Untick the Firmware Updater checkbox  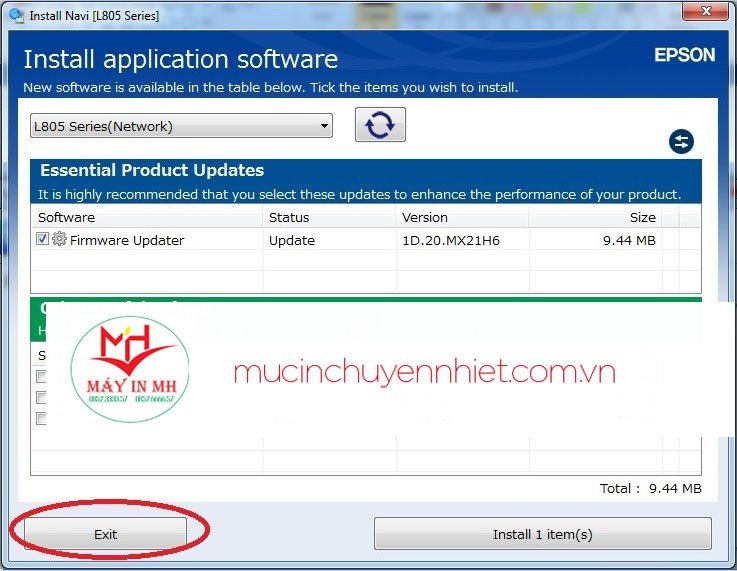(x=42, y=240)
